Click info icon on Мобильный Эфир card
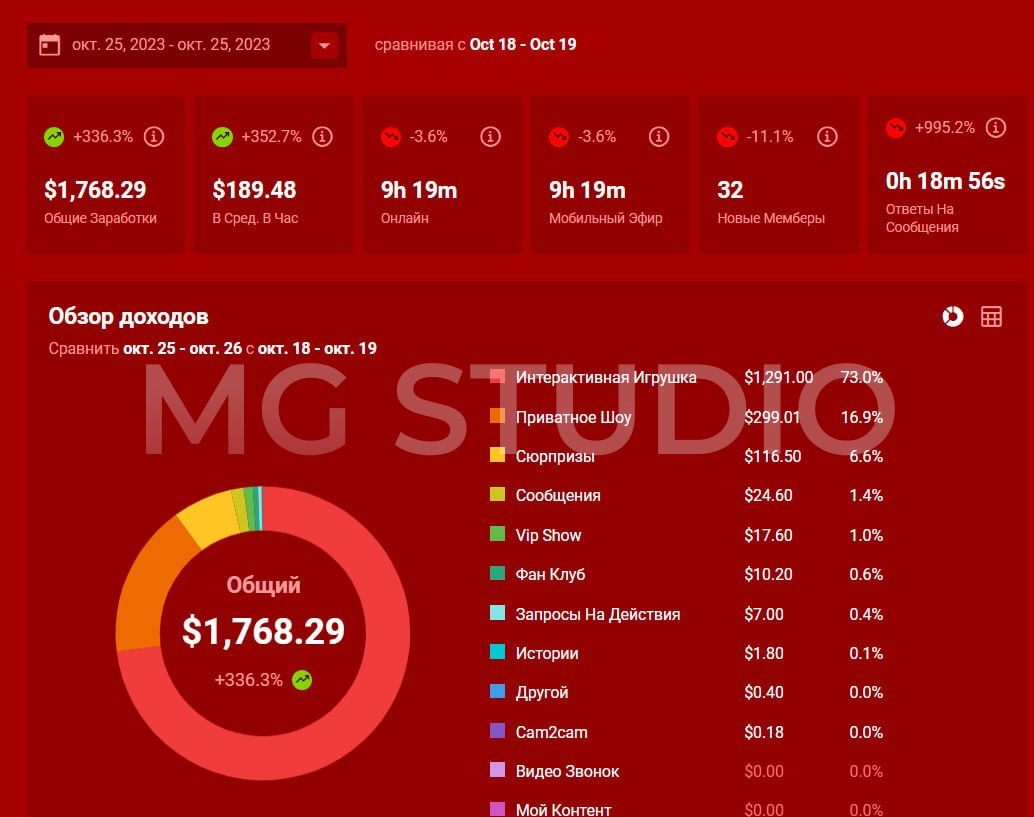Image resolution: width=1034 pixels, height=817 pixels. click(658, 136)
